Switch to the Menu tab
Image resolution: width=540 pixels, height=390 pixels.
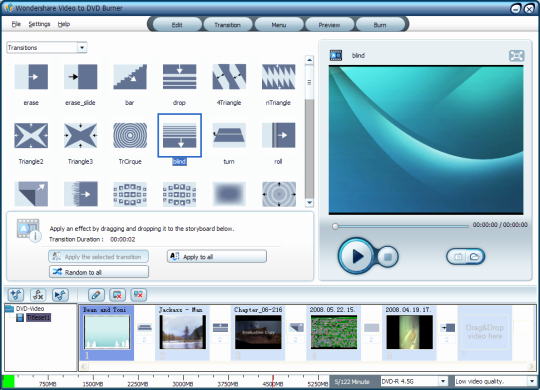pyautogui.click(x=279, y=25)
